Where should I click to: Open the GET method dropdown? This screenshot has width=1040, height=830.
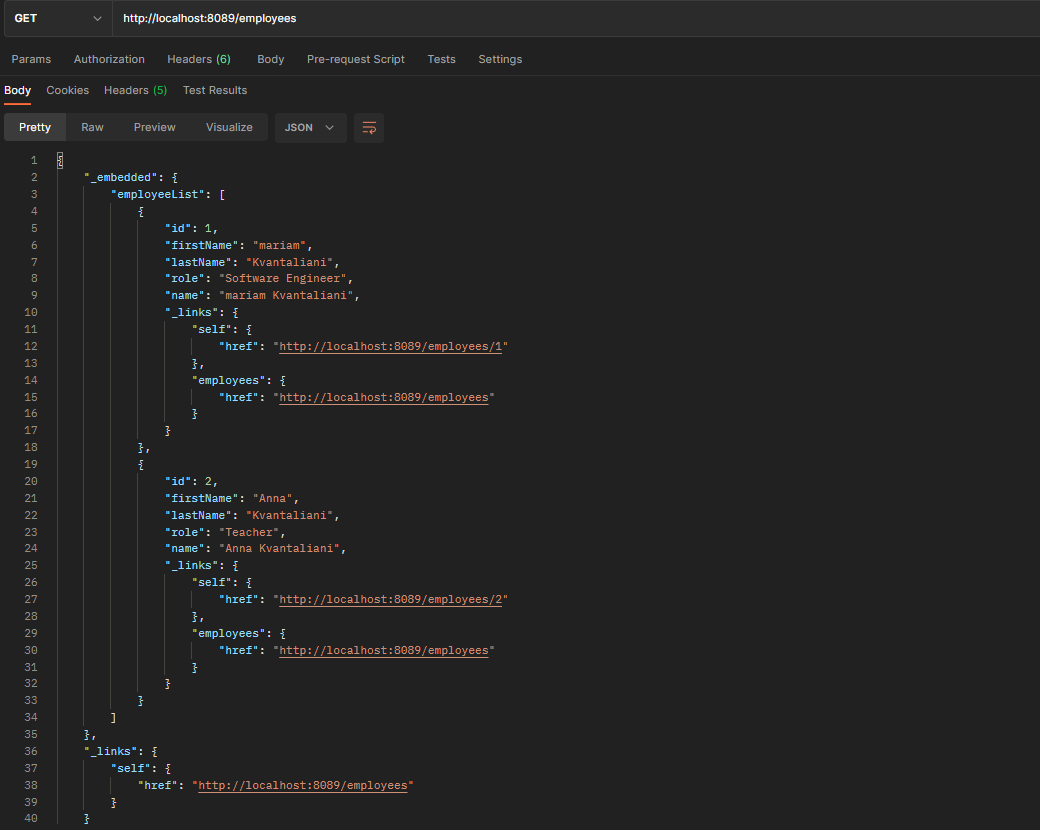click(58, 19)
